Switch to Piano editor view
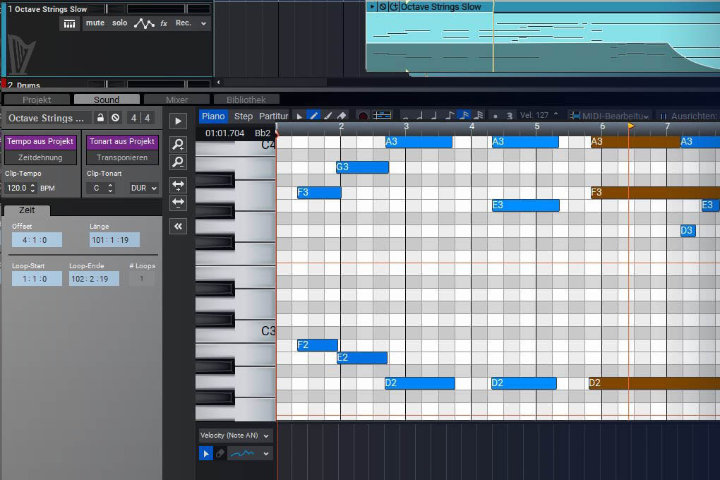 tap(213, 116)
